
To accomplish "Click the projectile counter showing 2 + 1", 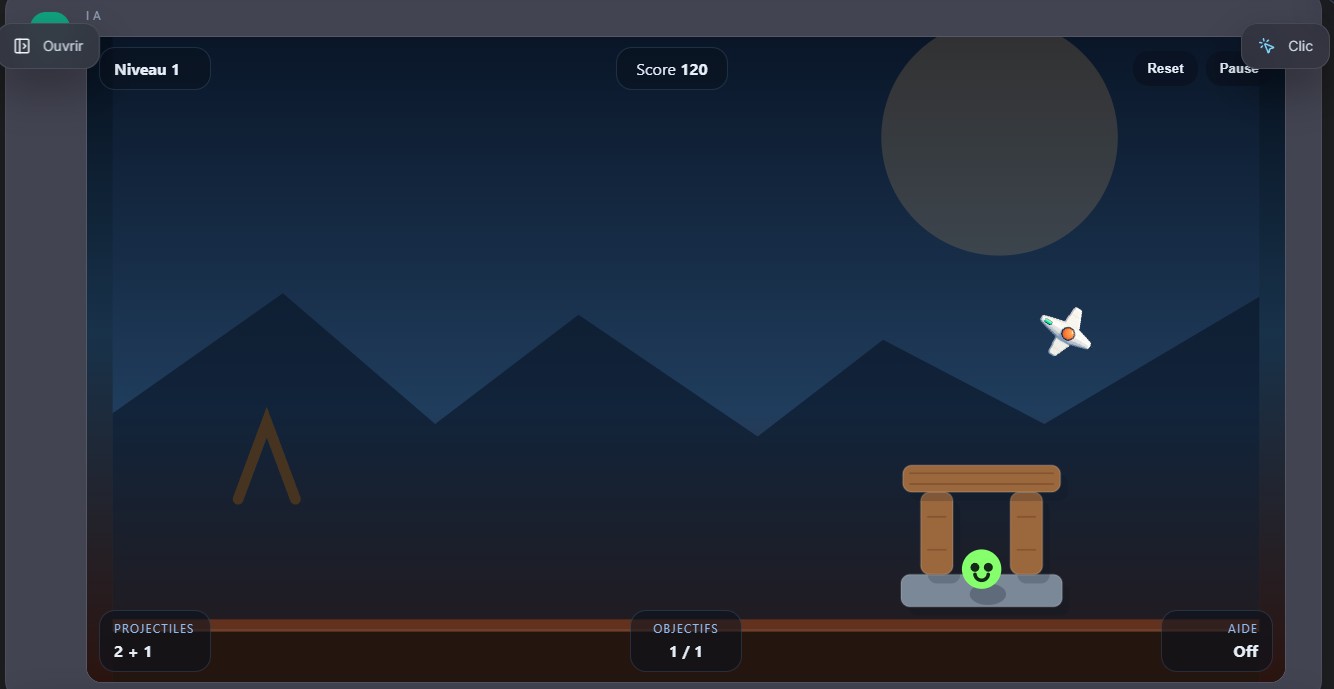I will pyautogui.click(x=131, y=651).
